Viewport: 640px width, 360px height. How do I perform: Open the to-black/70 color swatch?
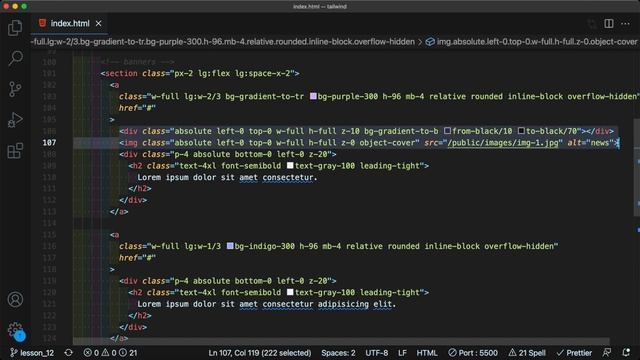coord(521,131)
